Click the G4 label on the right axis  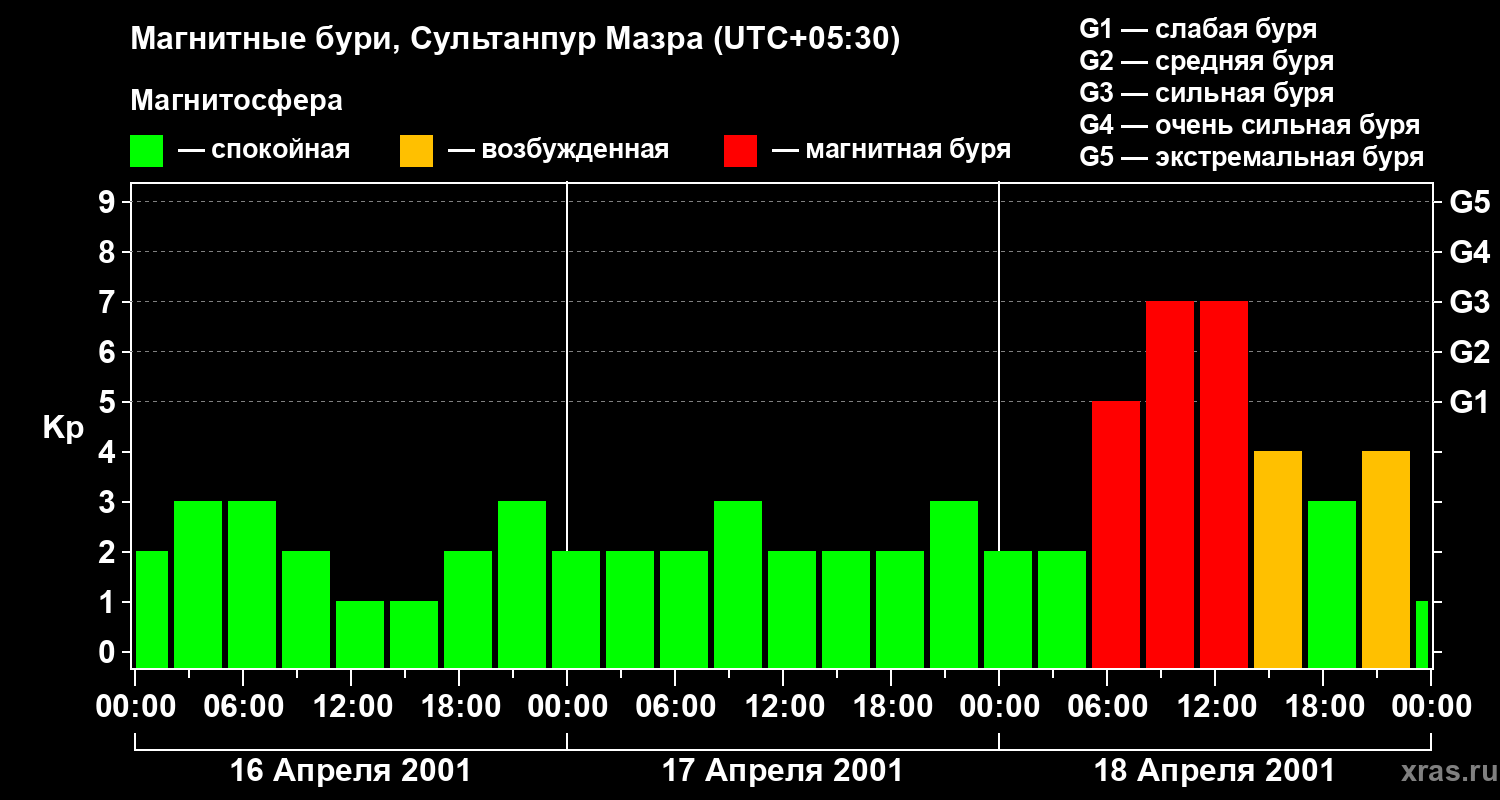[x=1470, y=253]
